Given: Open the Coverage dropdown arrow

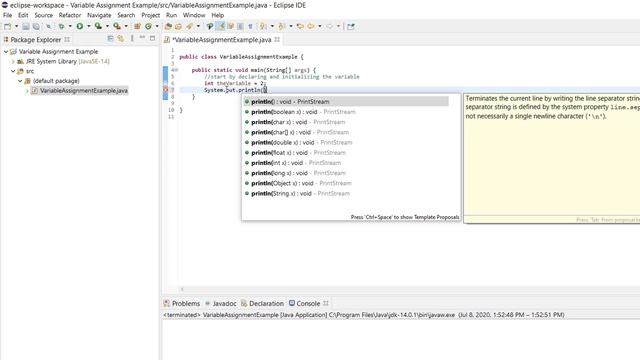Looking at the screenshot, I should [x=107, y=27].
